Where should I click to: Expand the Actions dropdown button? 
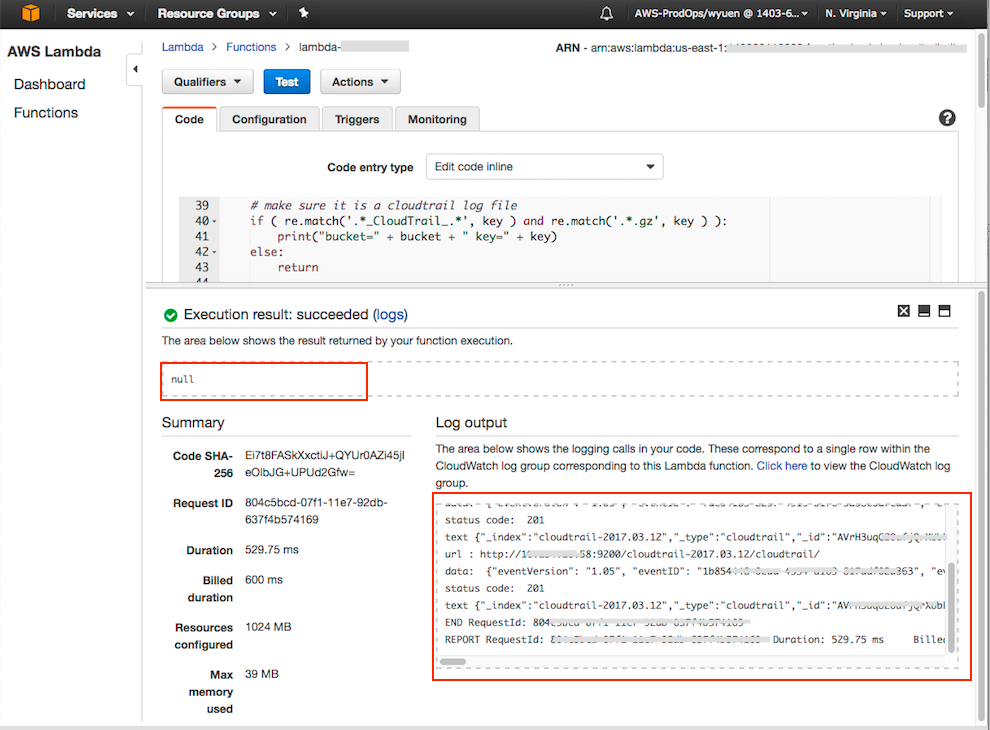[x=360, y=82]
